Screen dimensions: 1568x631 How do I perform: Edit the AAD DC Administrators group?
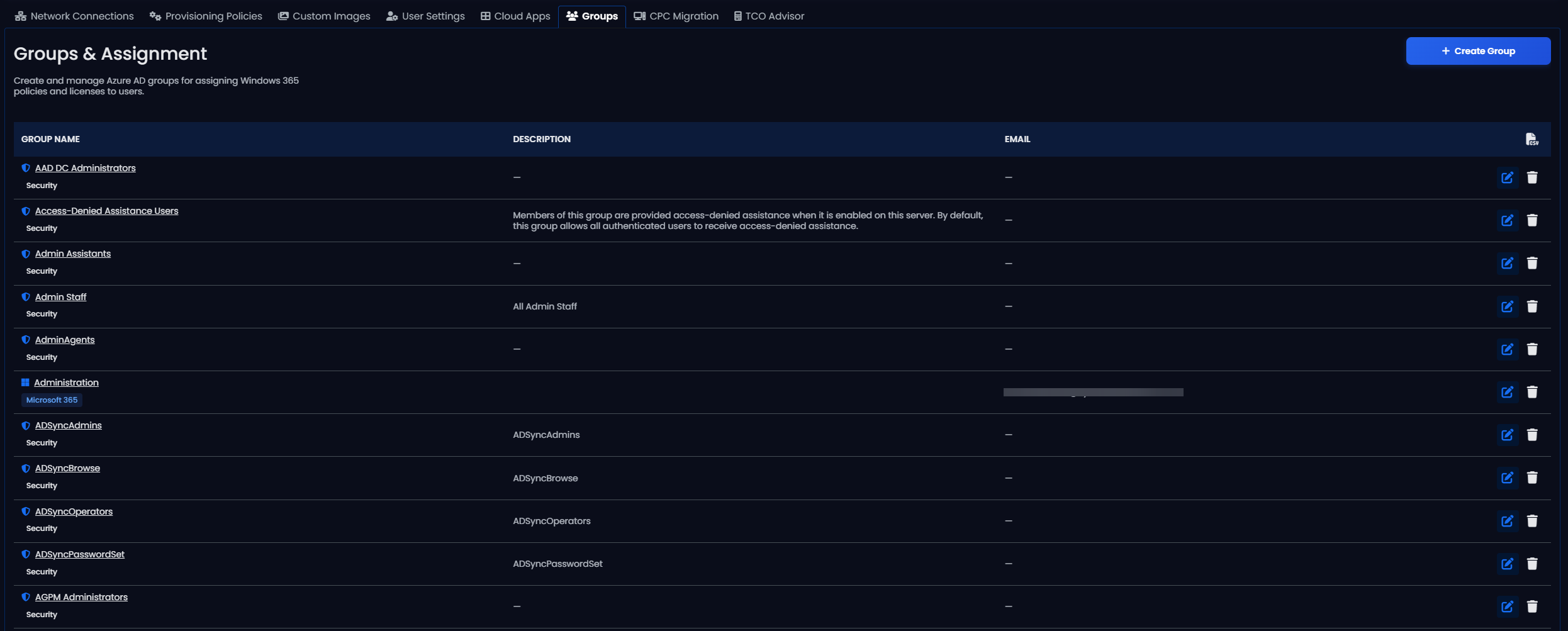pyautogui.click(x=1507, y=178)
